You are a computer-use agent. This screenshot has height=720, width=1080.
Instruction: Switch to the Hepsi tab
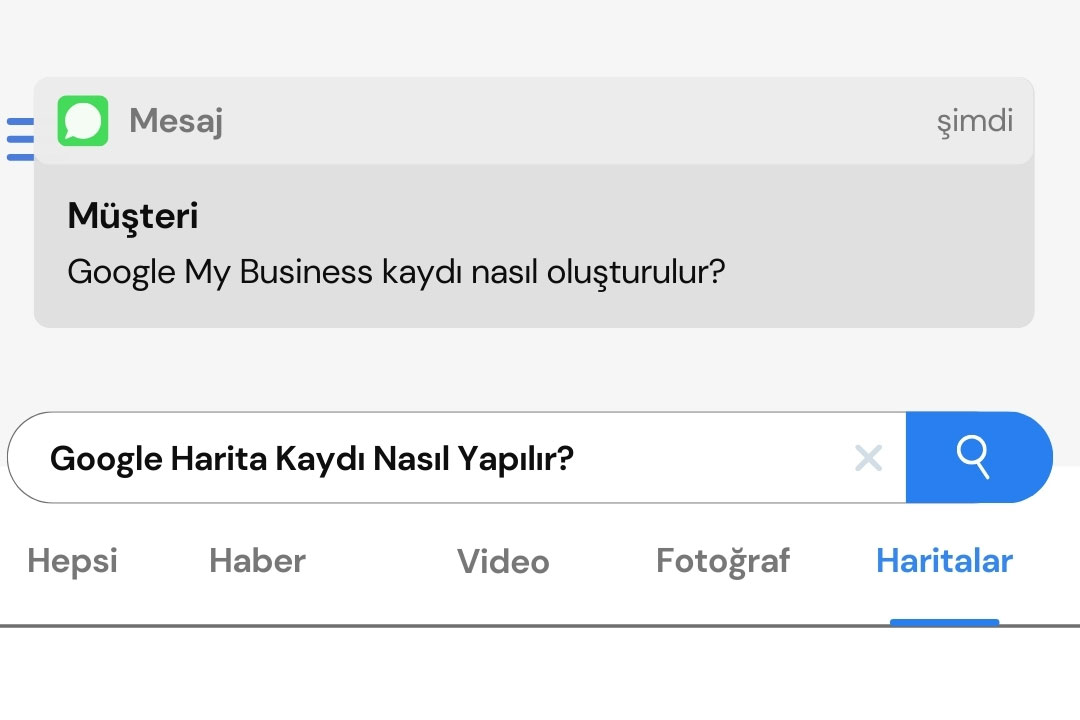70,561
